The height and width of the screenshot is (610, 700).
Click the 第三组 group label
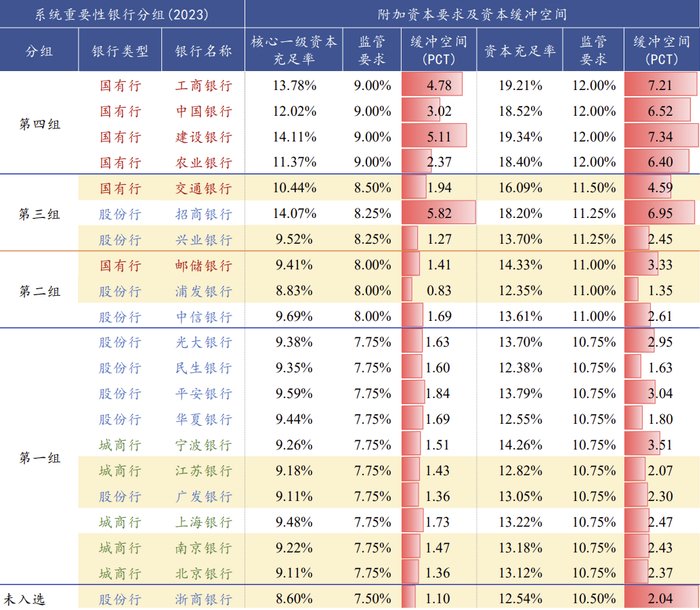tap(39, 214)
